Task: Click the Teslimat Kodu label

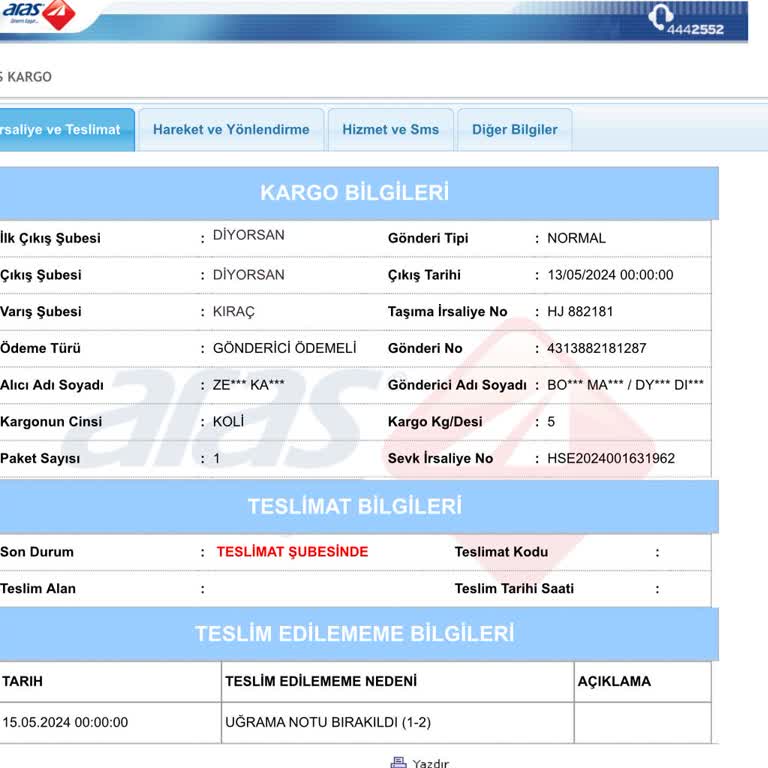Action: click(501, 552)
